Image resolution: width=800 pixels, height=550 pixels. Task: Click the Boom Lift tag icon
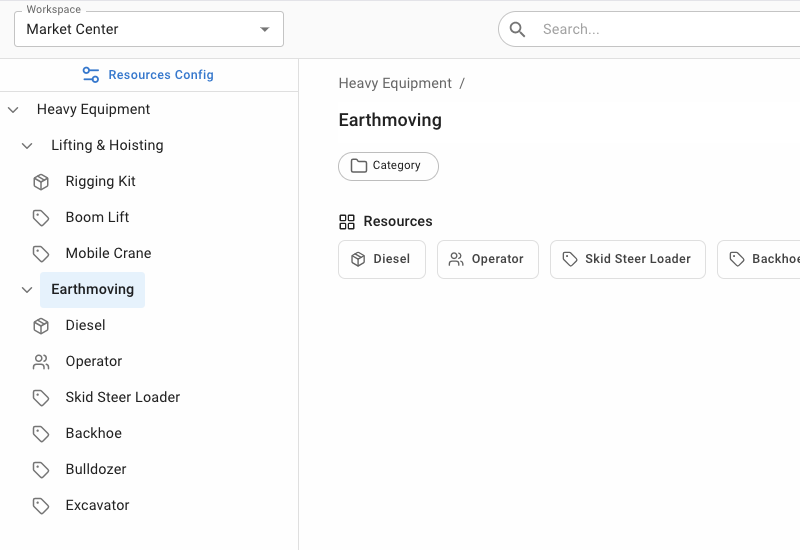[41, 218]
